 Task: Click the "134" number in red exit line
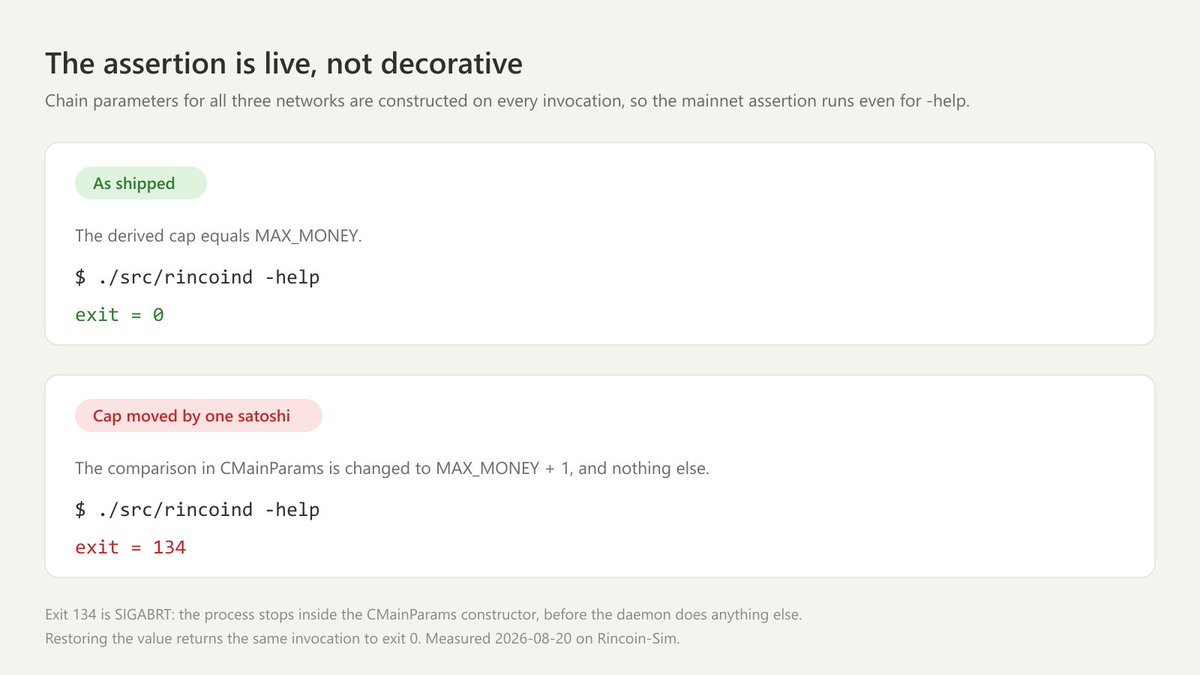point(170,548)
